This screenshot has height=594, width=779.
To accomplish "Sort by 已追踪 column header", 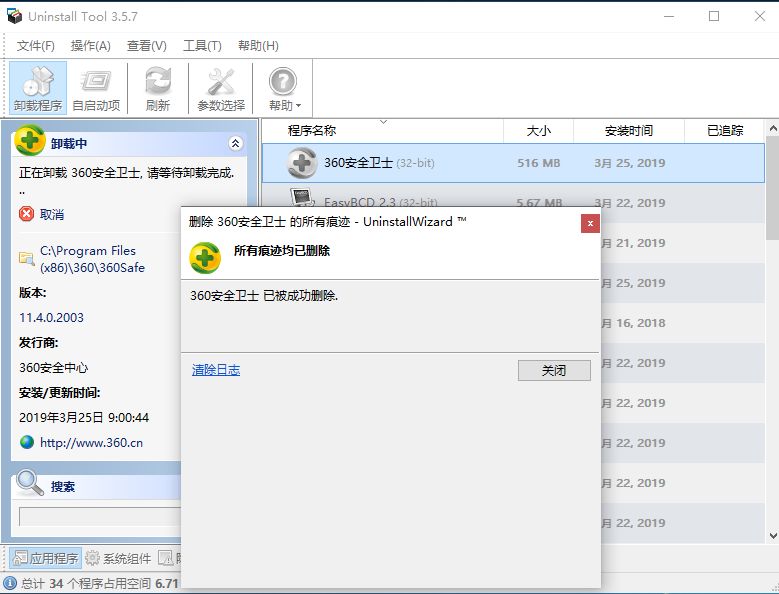I will pyautogui.click(x=725, y=131).
